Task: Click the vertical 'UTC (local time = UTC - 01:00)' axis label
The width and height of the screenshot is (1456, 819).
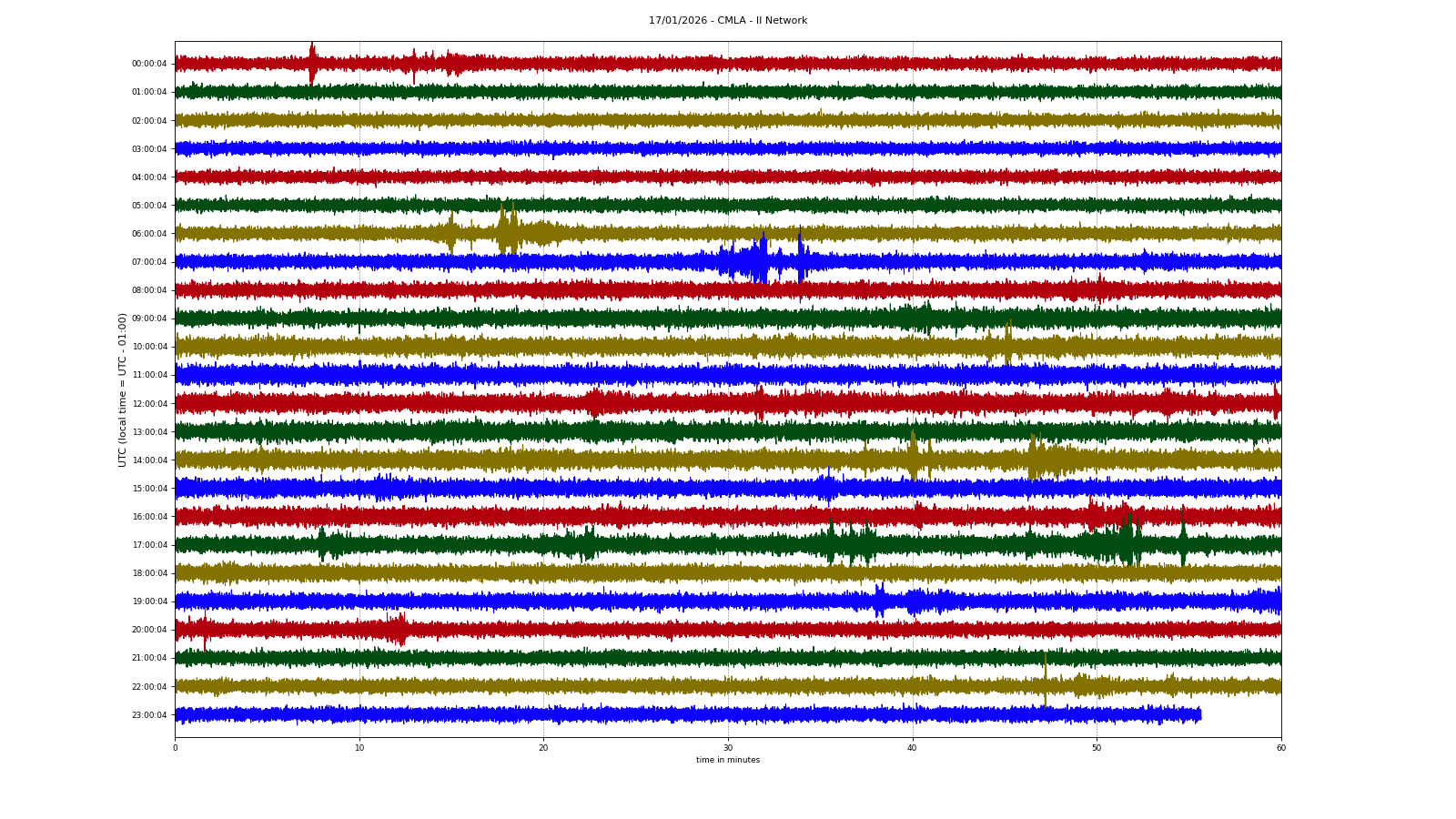Action: [122, 389]
